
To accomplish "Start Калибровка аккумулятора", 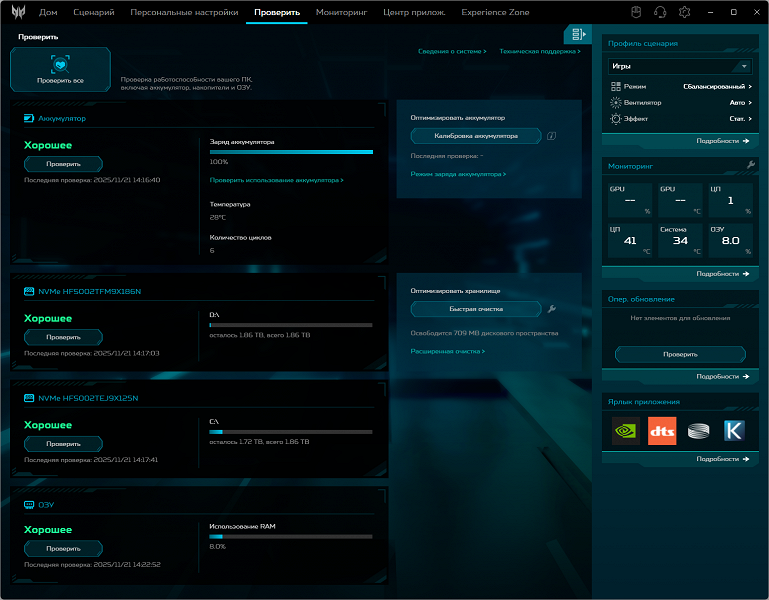I will [x=476, y=136].
